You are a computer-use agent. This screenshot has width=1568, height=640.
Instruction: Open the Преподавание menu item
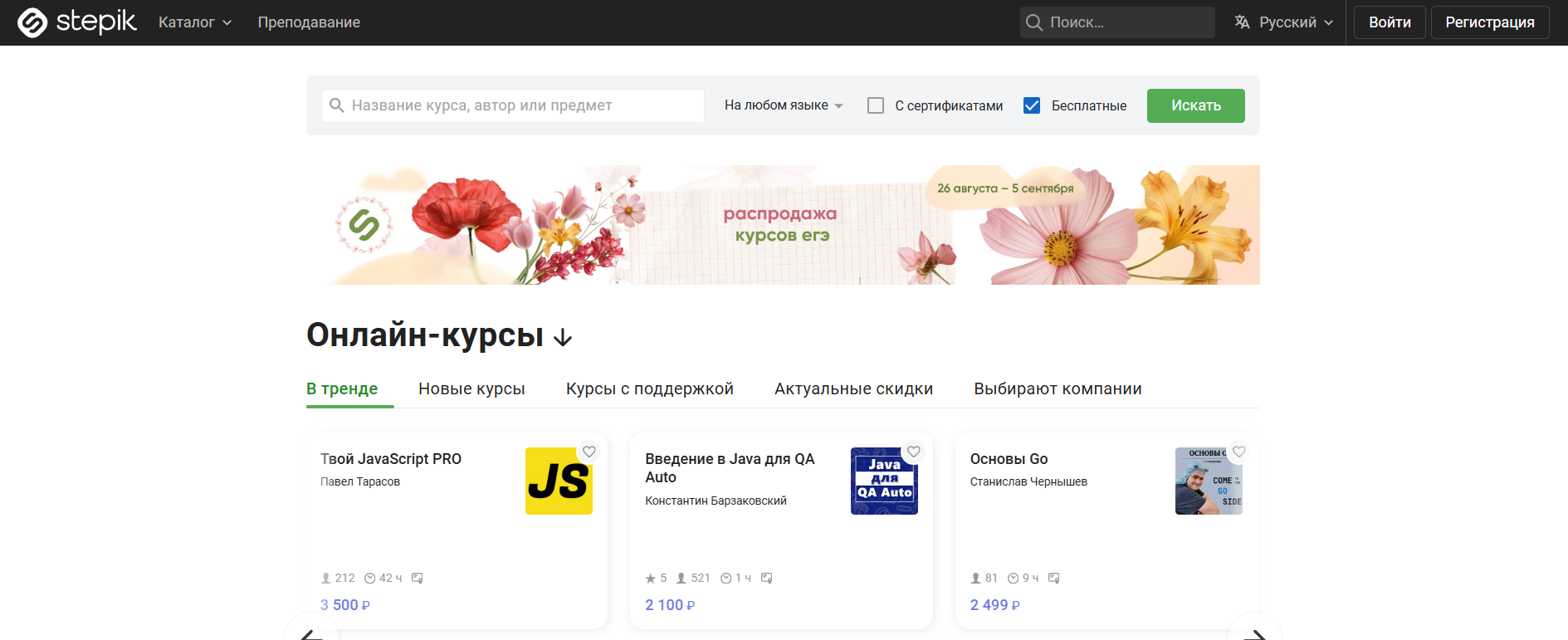point(309,22)
